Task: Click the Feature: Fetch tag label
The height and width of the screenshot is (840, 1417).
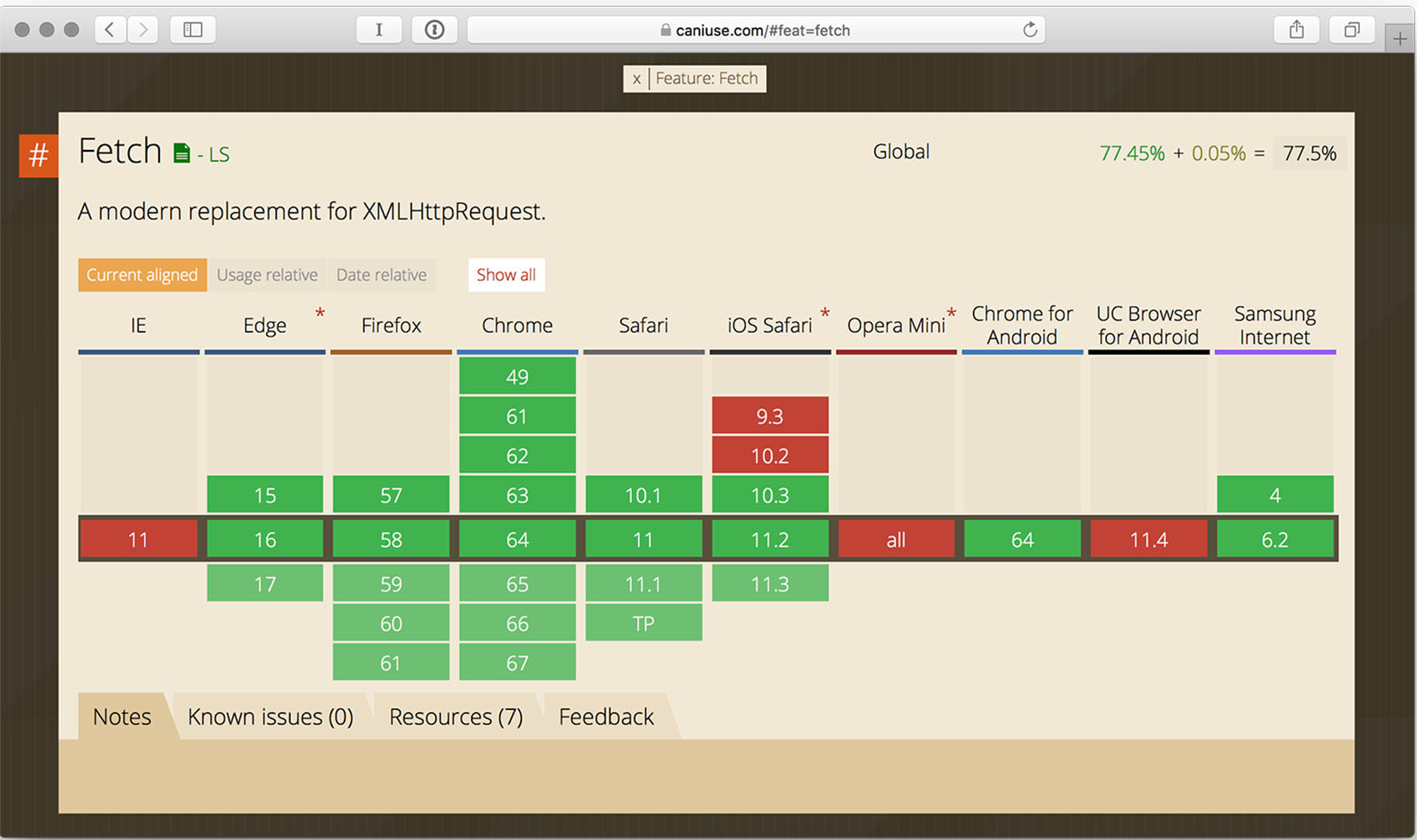Action: pyautogui.click(x=707, y=79)
